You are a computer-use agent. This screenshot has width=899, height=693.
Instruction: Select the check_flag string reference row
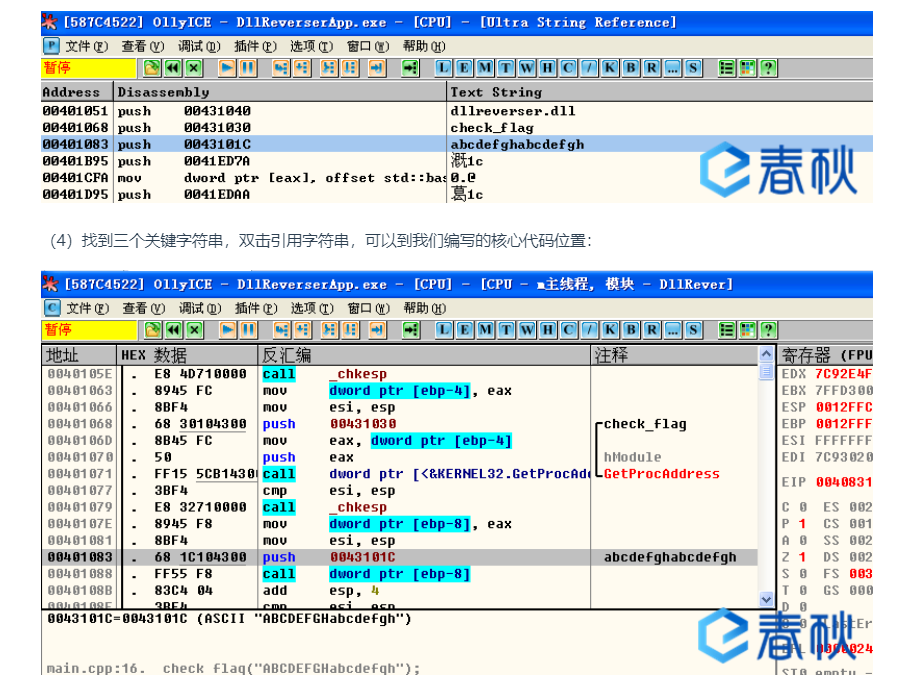click(300, 127)
